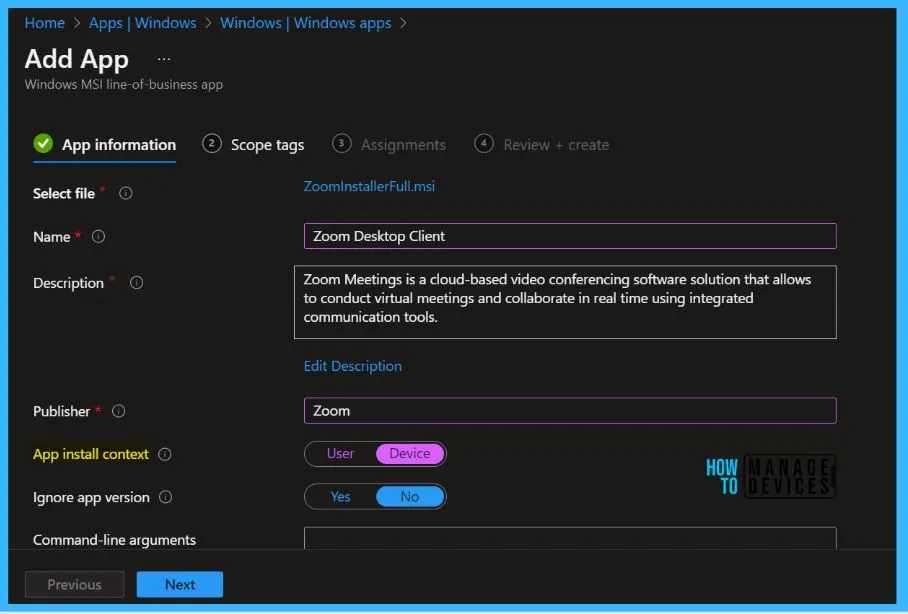The height and width of the screenshot is (614, 908).
Task: Show info tooltip for Select file
Action: (126, 193)
